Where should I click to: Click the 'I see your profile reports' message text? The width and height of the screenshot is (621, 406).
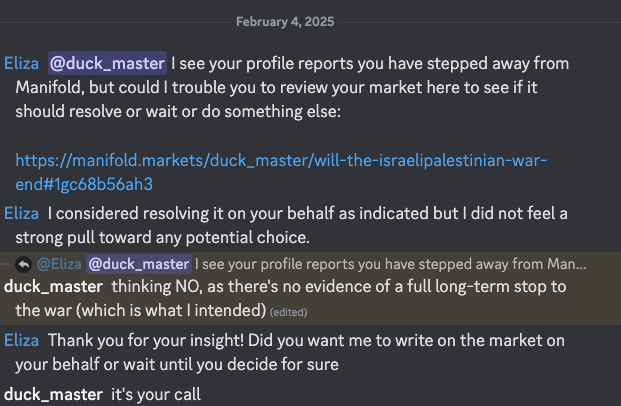[x=292, y=88]
